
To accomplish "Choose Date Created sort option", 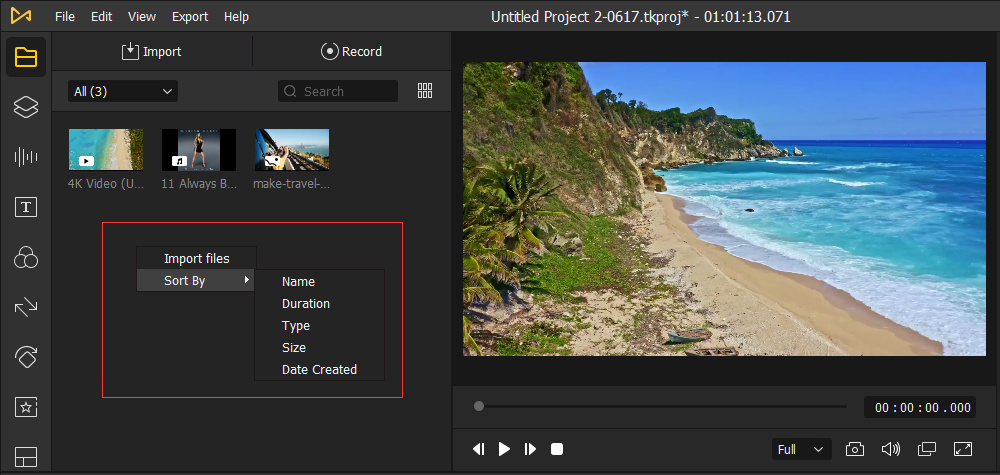I will (319, 369).
